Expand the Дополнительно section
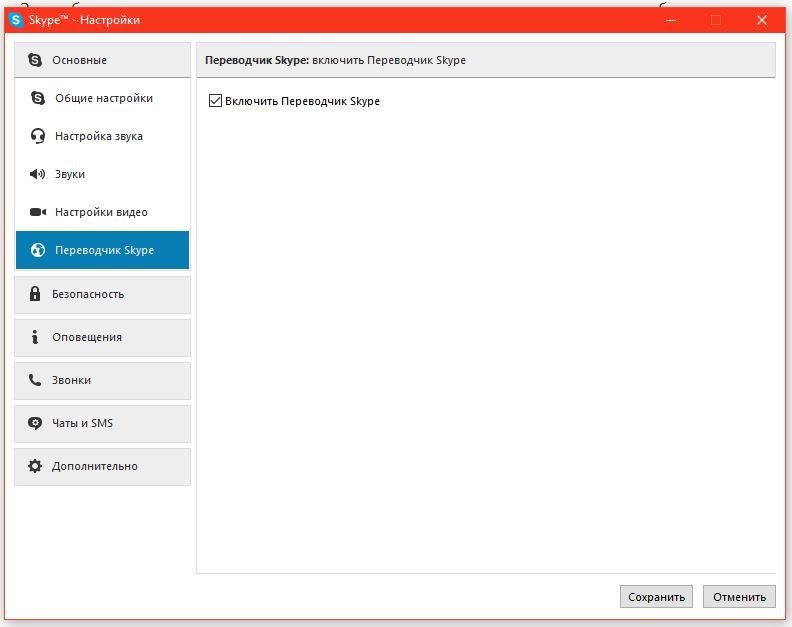The image size is (792, 627). coord(103,466)
